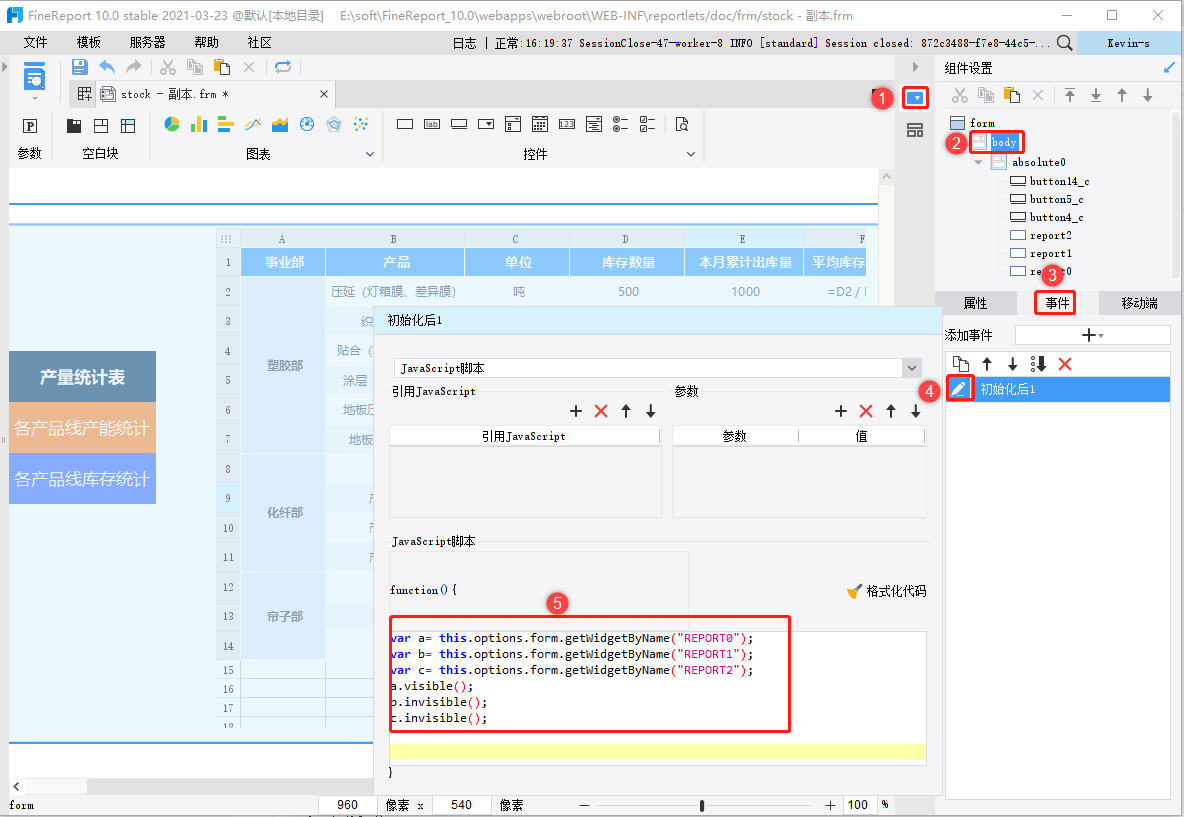This screenshot has width=1184, height=817.
Task: Click the width field showing 960
Action: click(347, 805)
